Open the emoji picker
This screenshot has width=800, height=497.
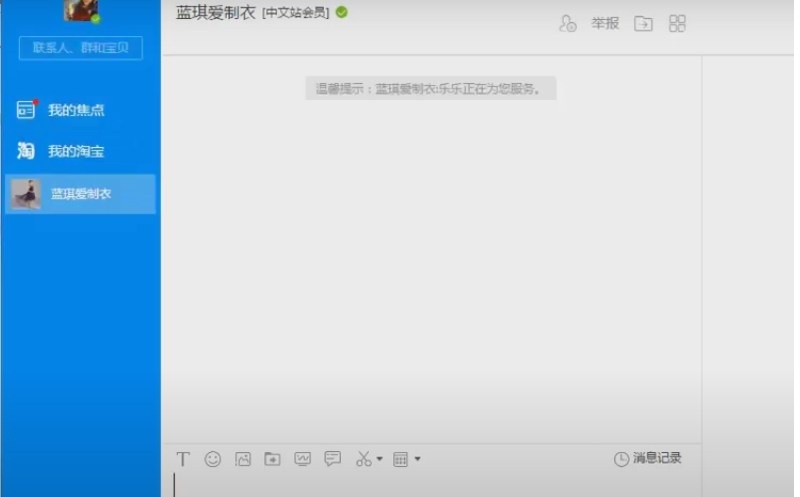[x=213, y=459]
